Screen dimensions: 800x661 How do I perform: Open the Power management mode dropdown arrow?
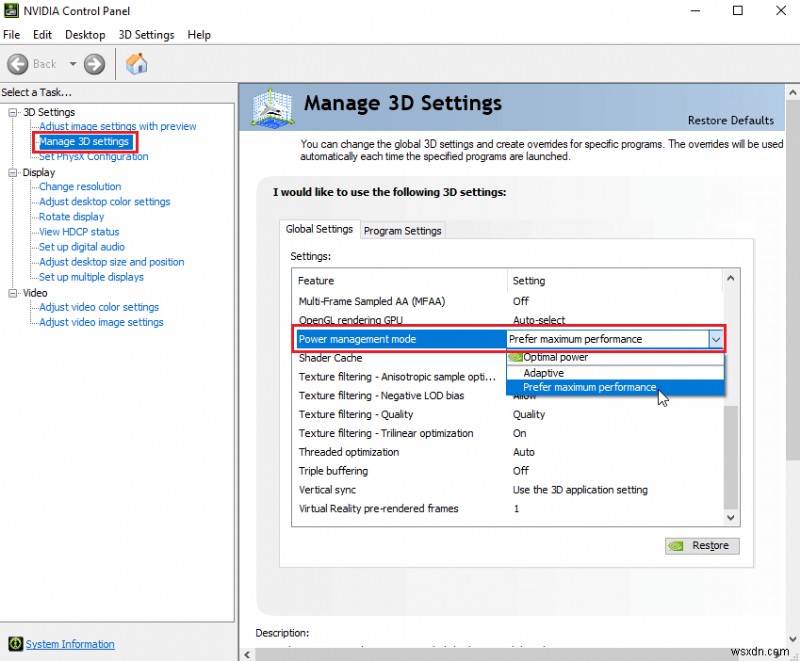click(x=716, y=339)
